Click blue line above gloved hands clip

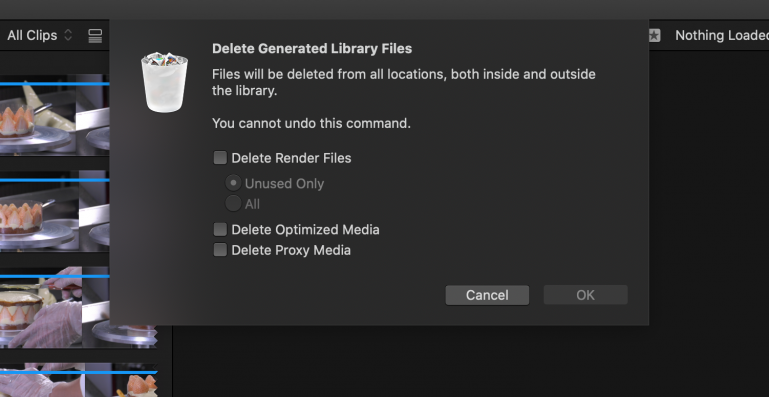click(54, 276)
